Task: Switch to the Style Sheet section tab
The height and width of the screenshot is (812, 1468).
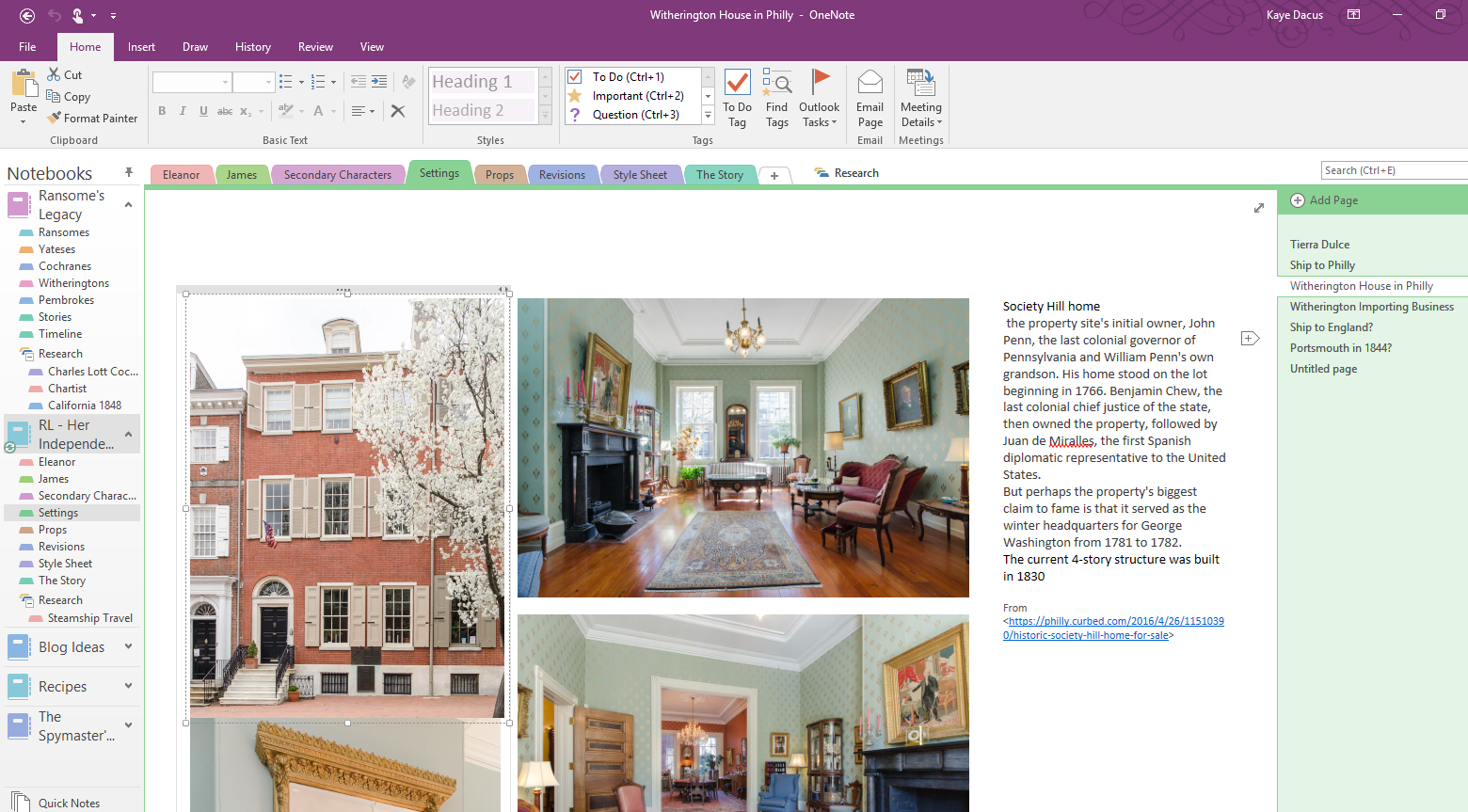Action: (x=640, y=175)
